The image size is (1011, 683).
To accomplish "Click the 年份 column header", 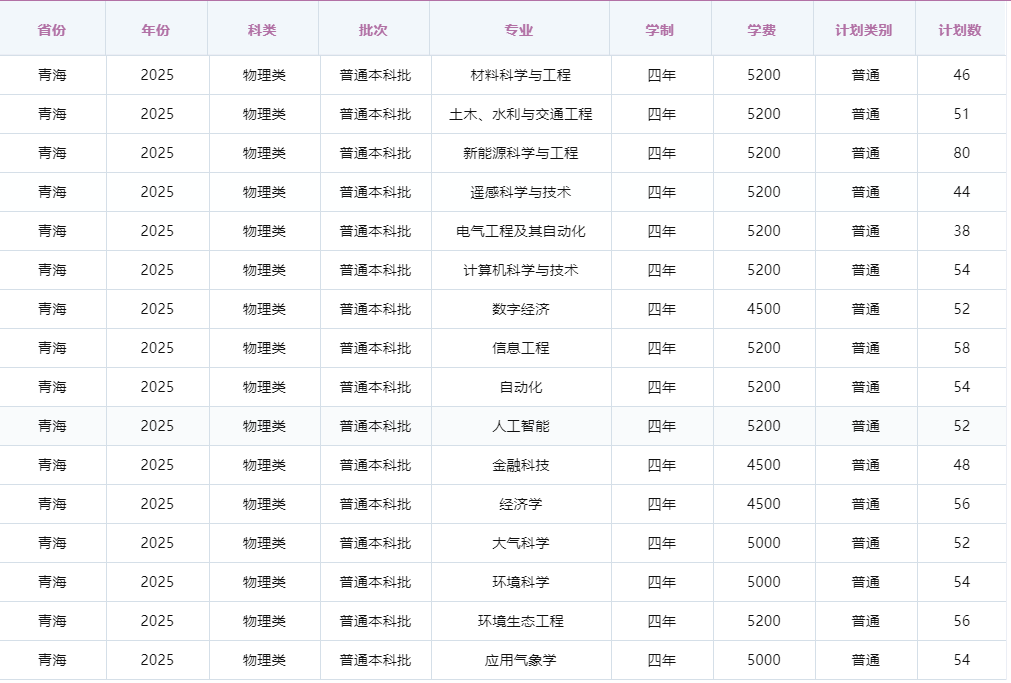I will [x=156, y=30].
